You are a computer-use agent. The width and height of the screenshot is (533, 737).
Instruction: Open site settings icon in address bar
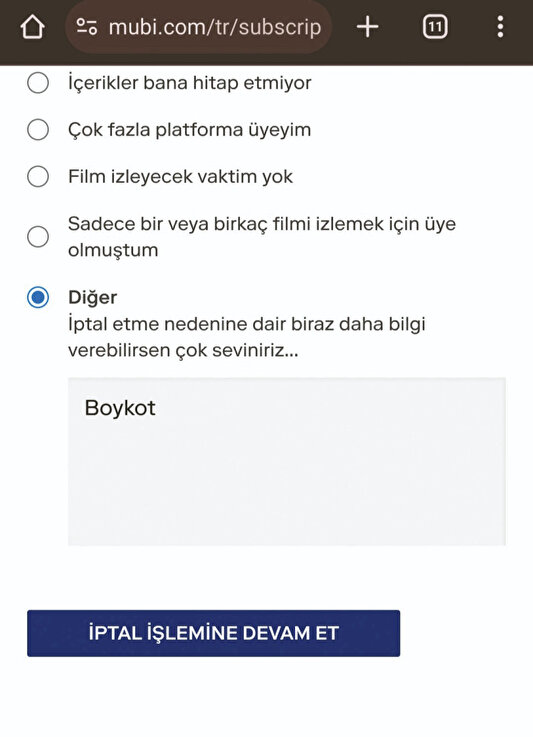coord(86,27)
